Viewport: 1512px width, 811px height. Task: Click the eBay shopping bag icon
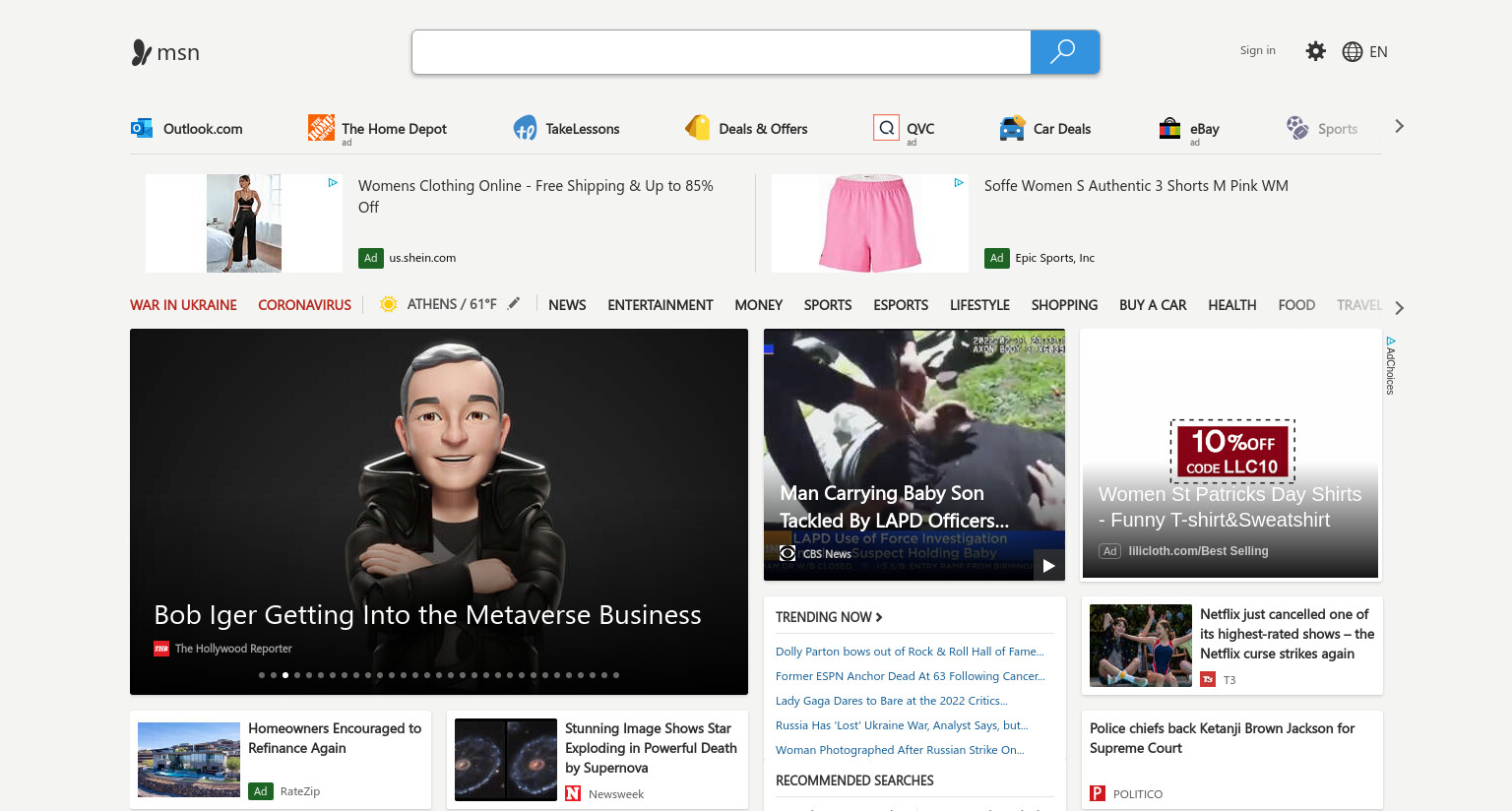click(x=1169, y=128)
